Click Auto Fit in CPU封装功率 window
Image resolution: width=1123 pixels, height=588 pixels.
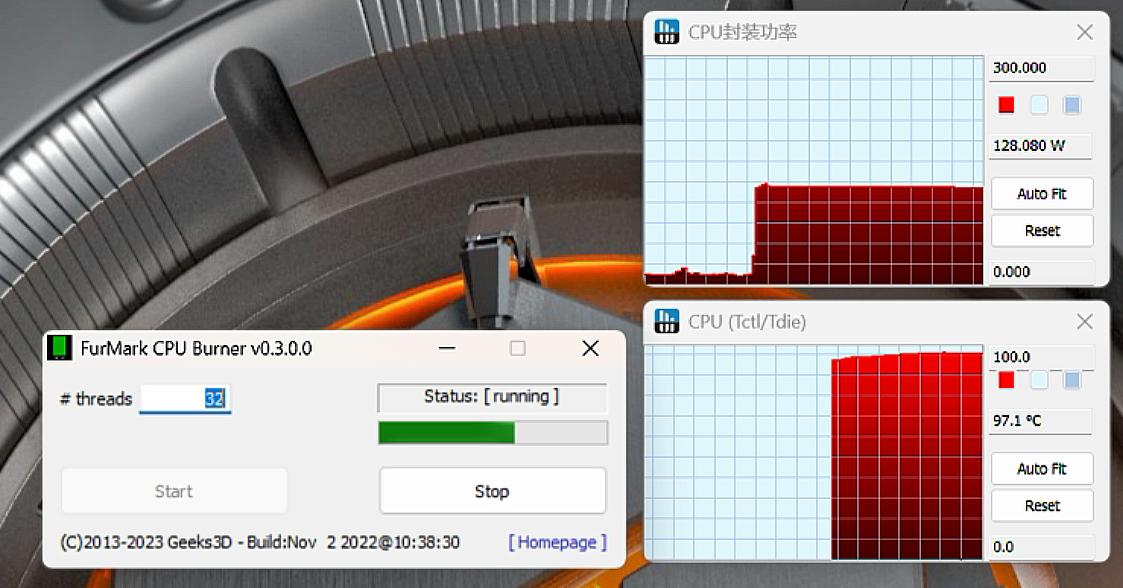[x=1041, y=193]
